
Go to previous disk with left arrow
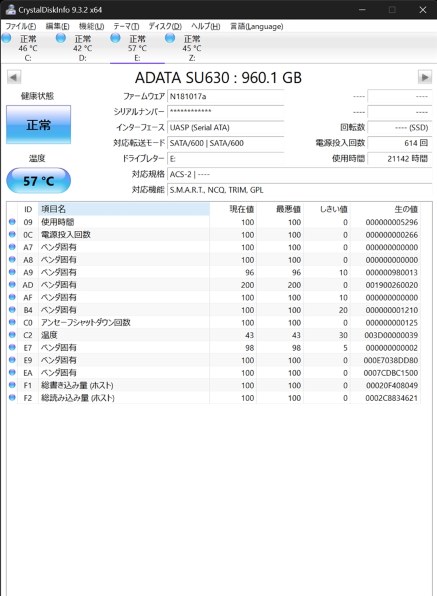(x=14, y=78)
